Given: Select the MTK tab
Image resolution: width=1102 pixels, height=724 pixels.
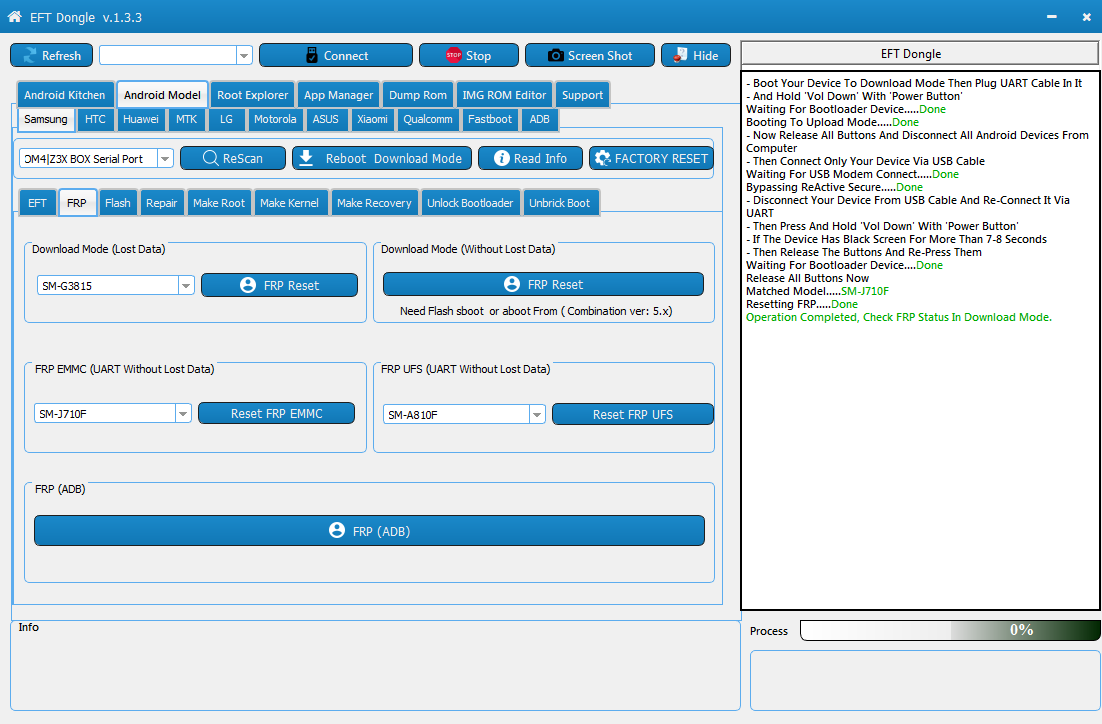Looking at the screenshot, I should point(186,119).
